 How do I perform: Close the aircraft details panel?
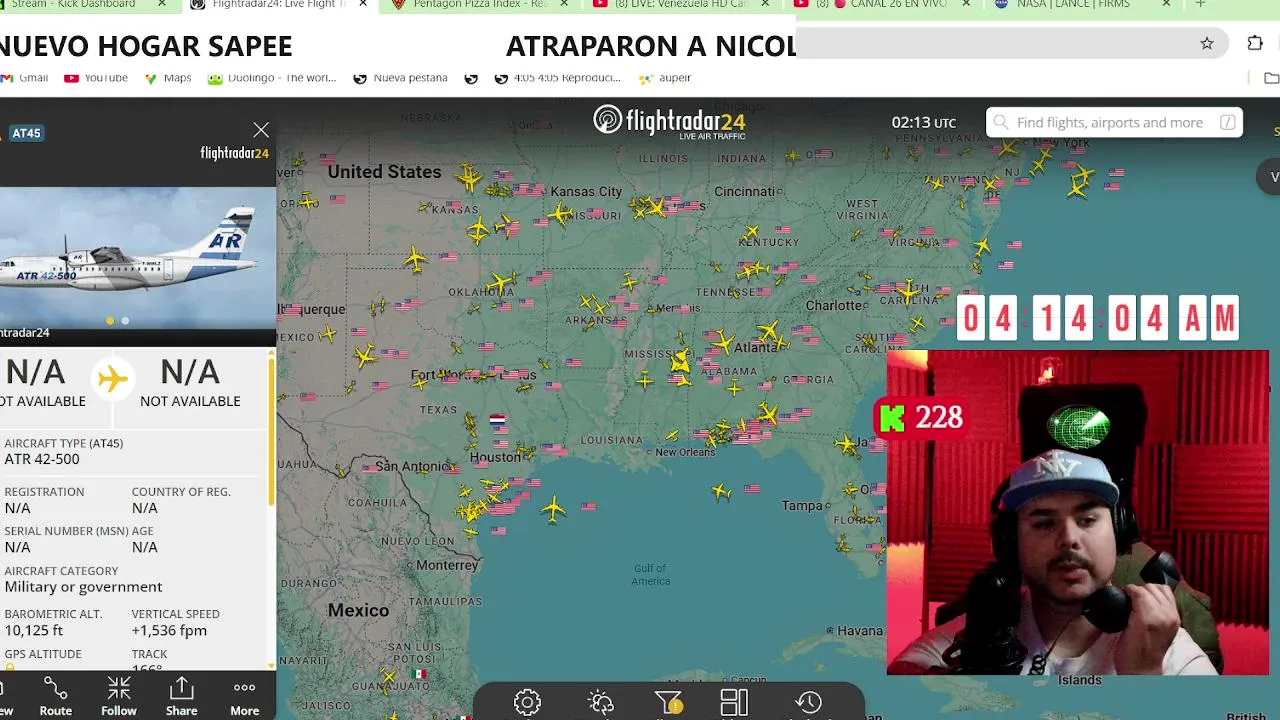point(261,130)
